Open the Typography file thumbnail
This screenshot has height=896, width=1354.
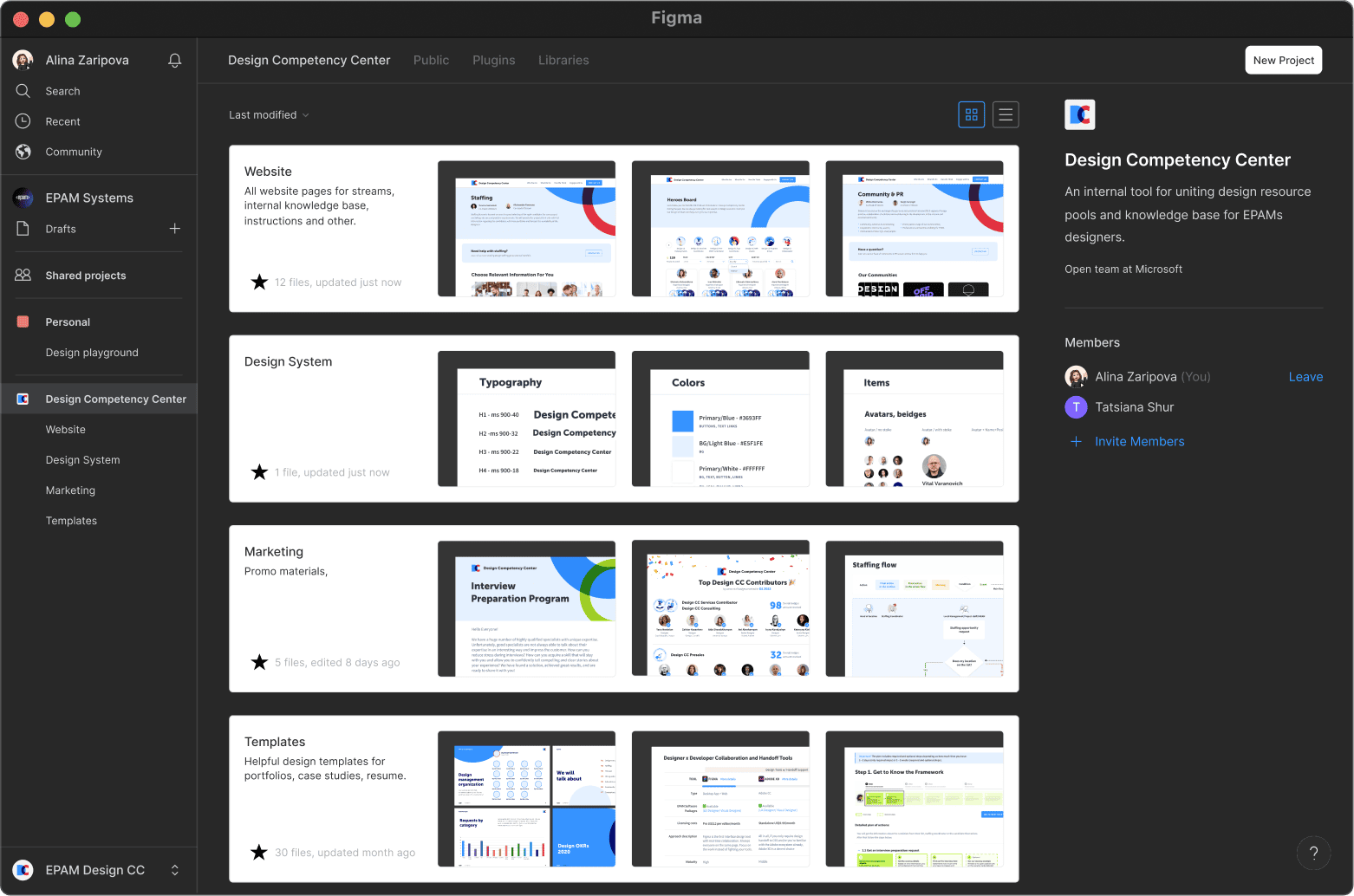tap(526, 419)
